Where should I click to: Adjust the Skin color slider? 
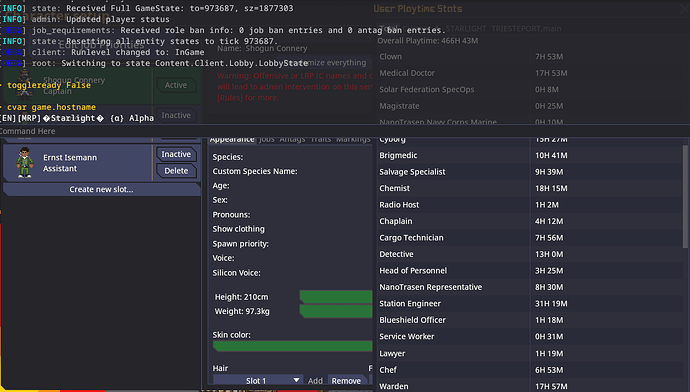click(293, 346)
